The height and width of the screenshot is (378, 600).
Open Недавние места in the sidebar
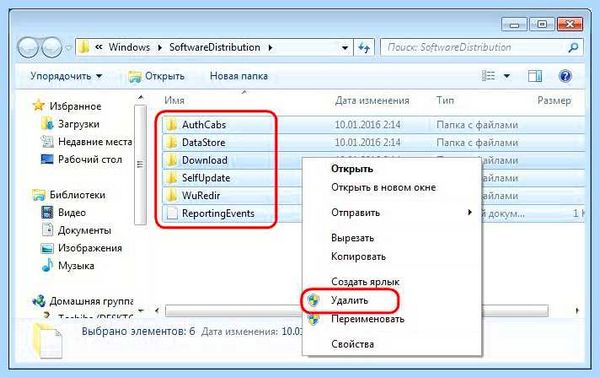coord(95,142)
